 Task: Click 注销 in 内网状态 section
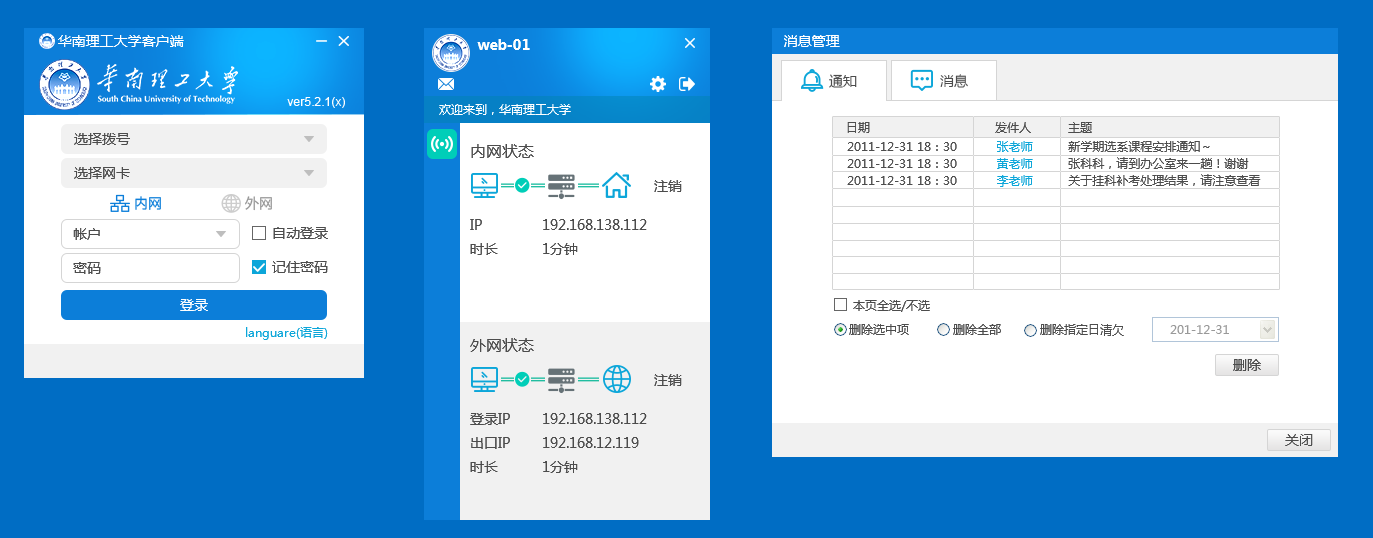click(668, 186)
